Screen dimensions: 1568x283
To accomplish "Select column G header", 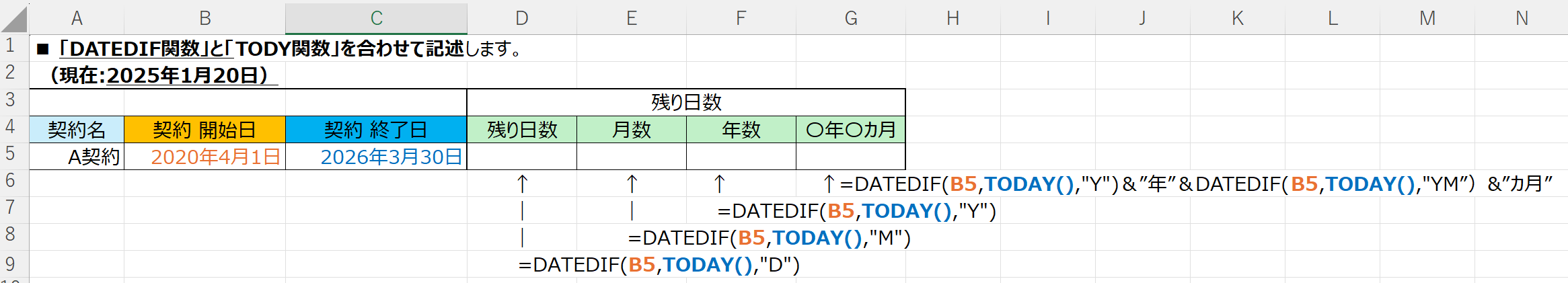I will 850,18.
